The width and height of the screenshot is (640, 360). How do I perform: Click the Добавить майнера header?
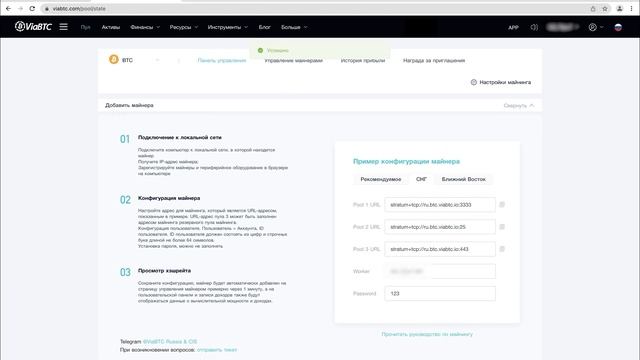click(x=129, y=105)
